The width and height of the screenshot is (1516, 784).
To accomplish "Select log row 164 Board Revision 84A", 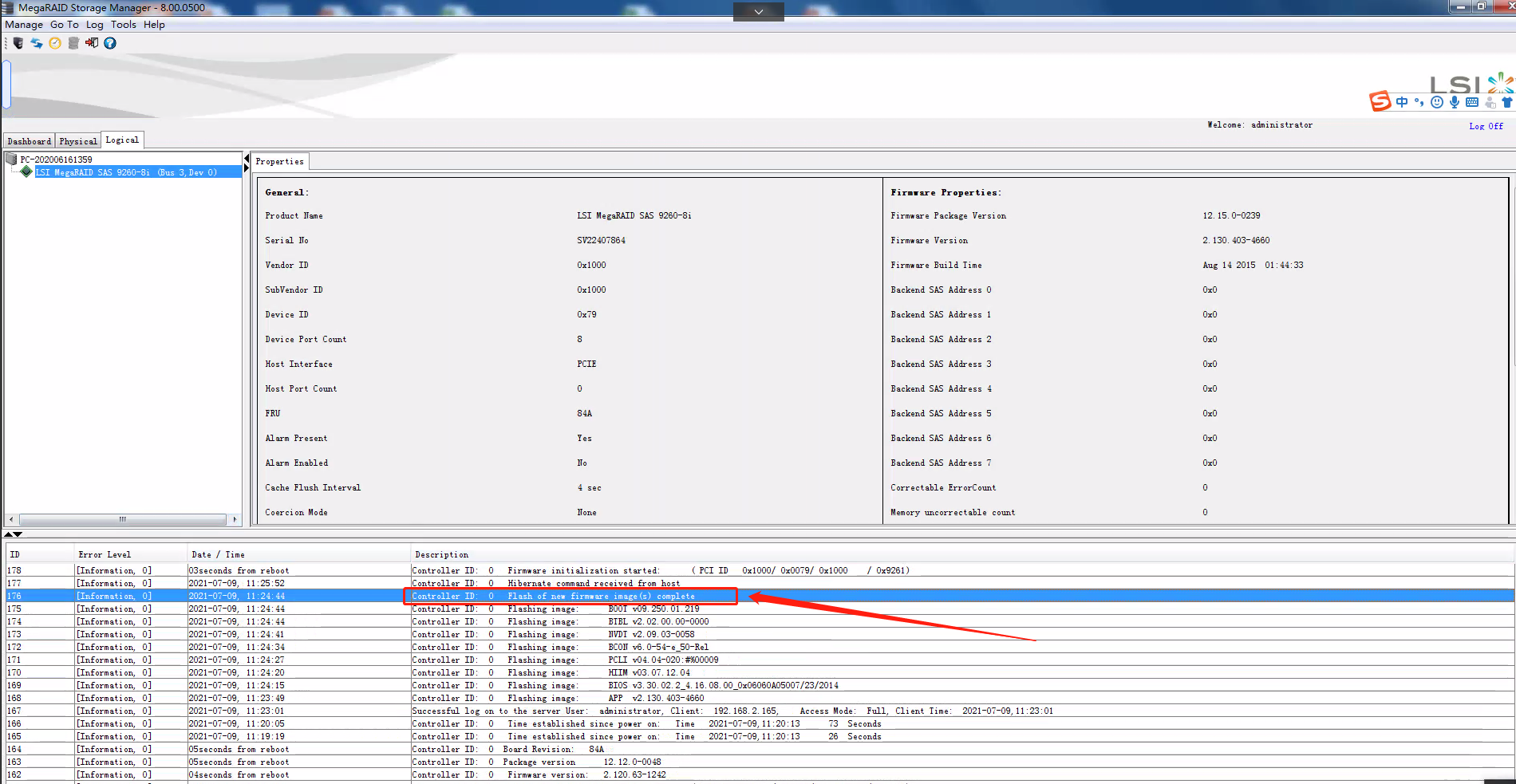I will pyautogui.click(x=760, y=749).
